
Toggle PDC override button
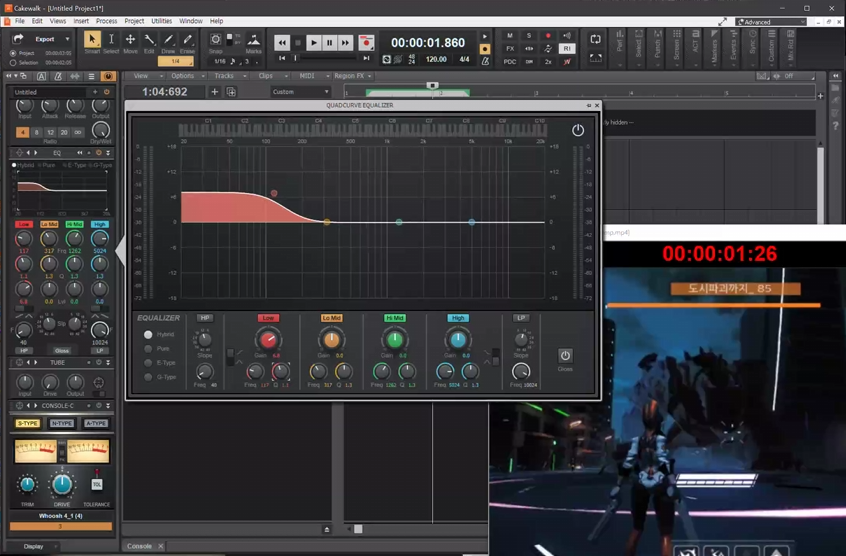click(510, 61)
